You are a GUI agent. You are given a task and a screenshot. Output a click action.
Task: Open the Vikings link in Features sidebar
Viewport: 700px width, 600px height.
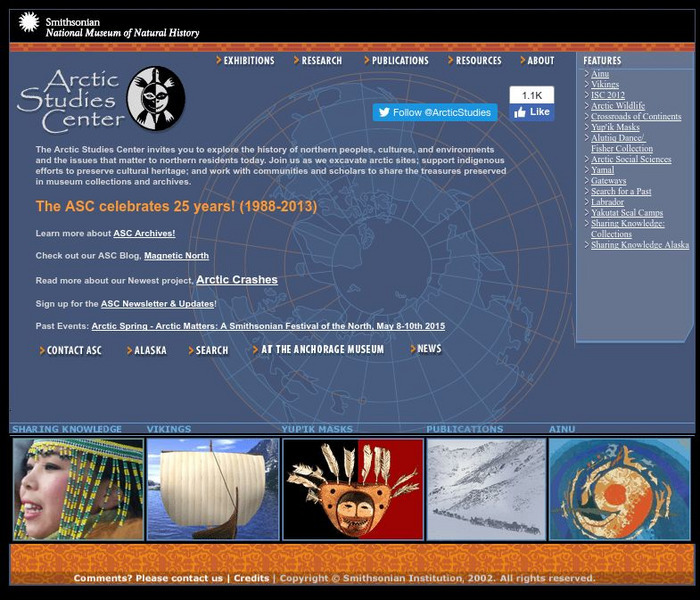point(605,84)
